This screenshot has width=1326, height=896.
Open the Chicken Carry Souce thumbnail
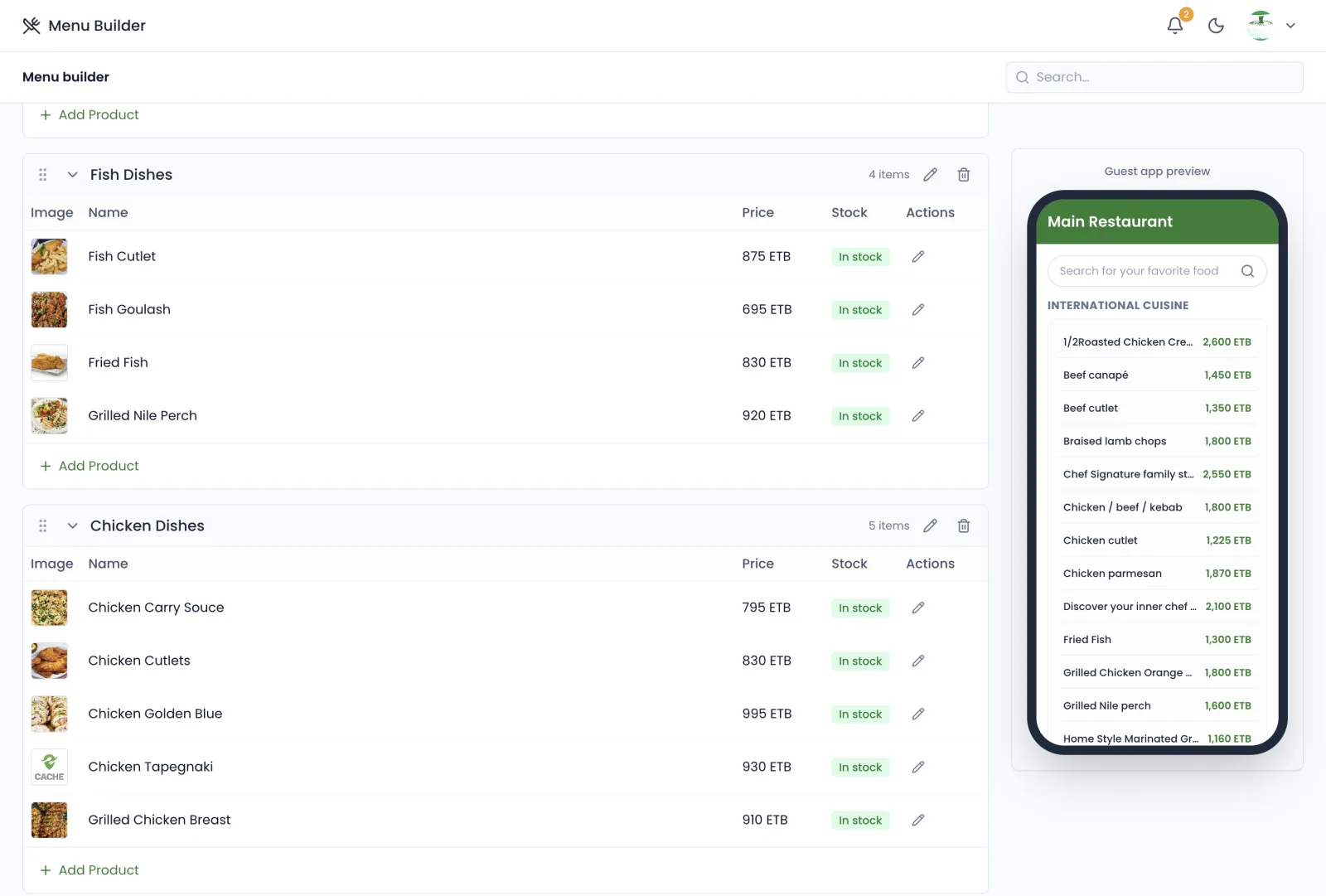[49, 608]
